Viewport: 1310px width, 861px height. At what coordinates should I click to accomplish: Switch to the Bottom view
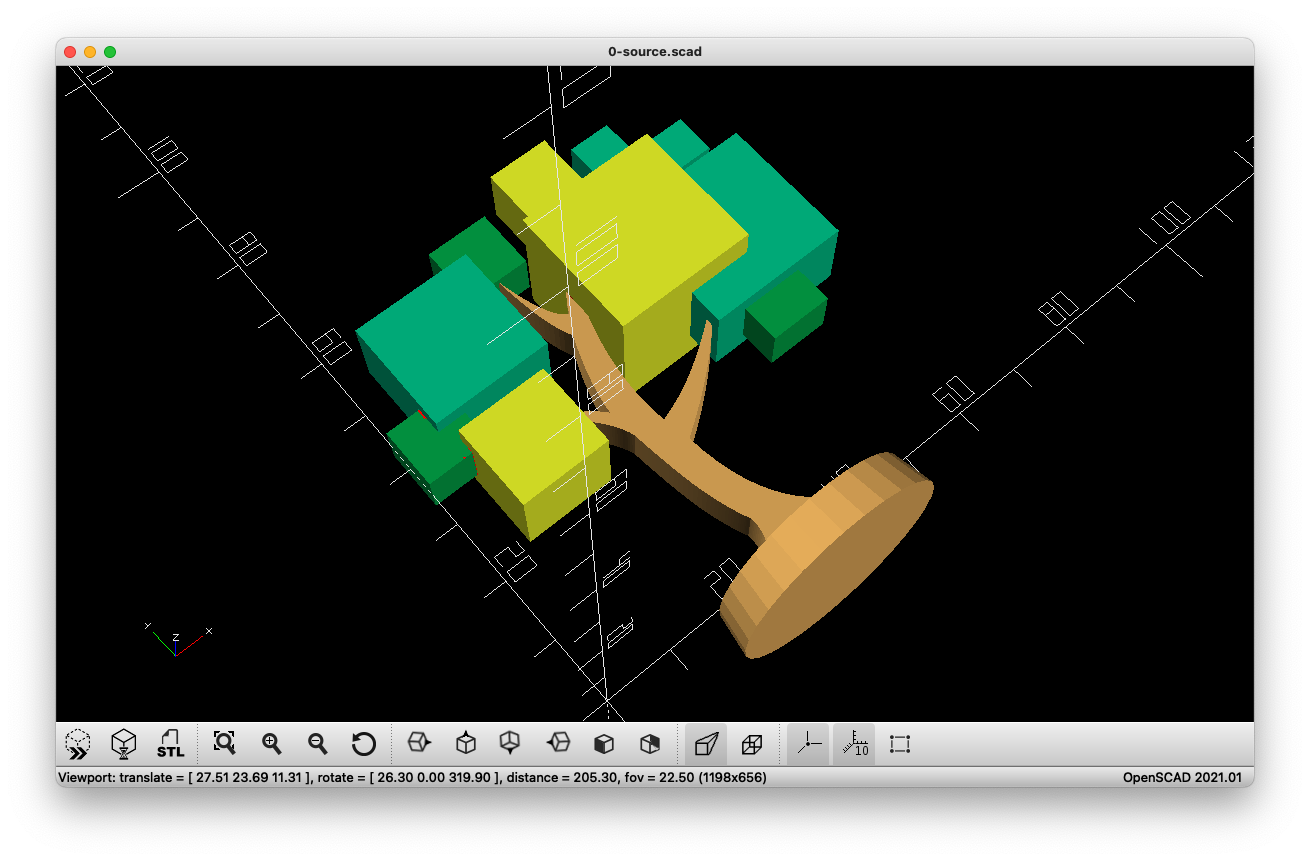point(511,743)
